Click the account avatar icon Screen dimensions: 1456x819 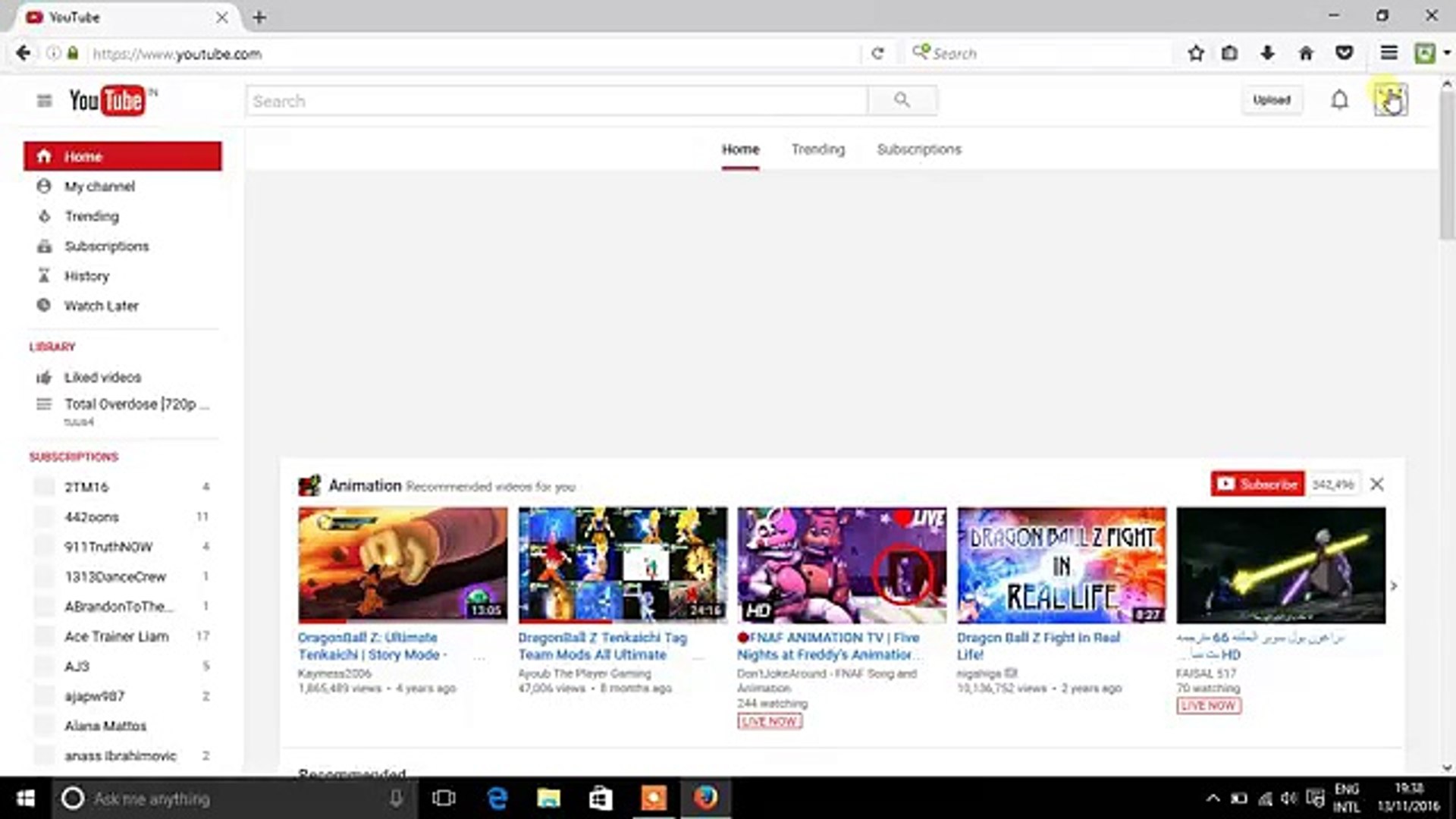tap(1390, 99)
